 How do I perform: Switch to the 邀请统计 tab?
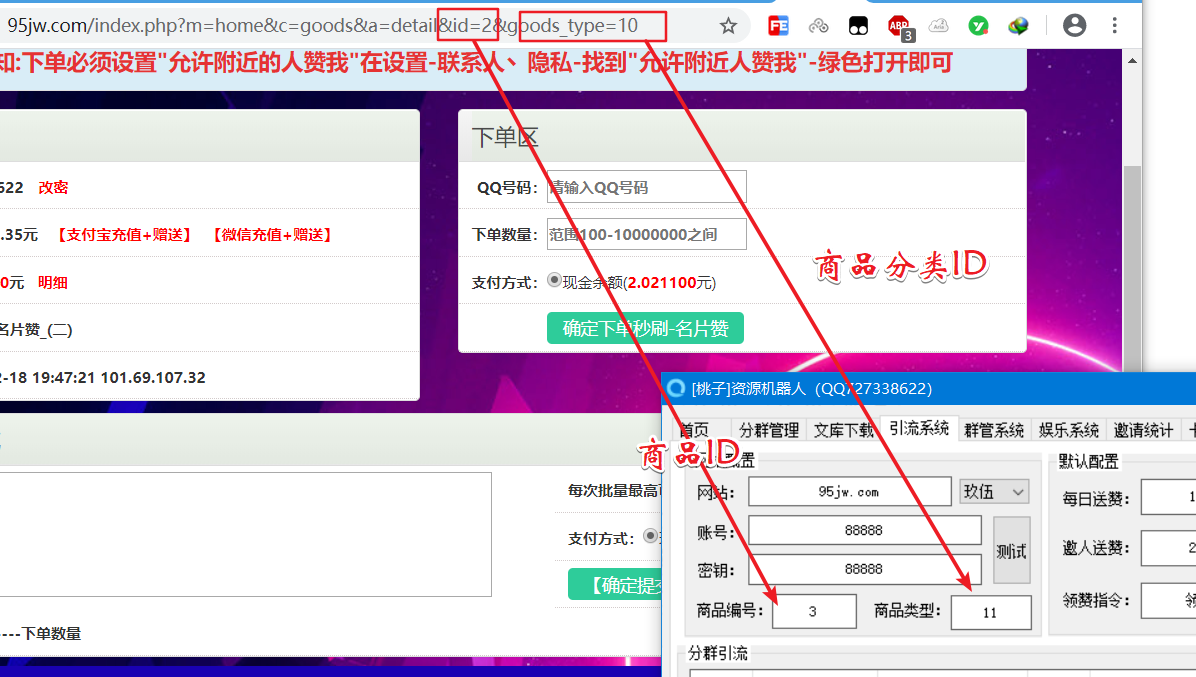(x=1143, y=430)
